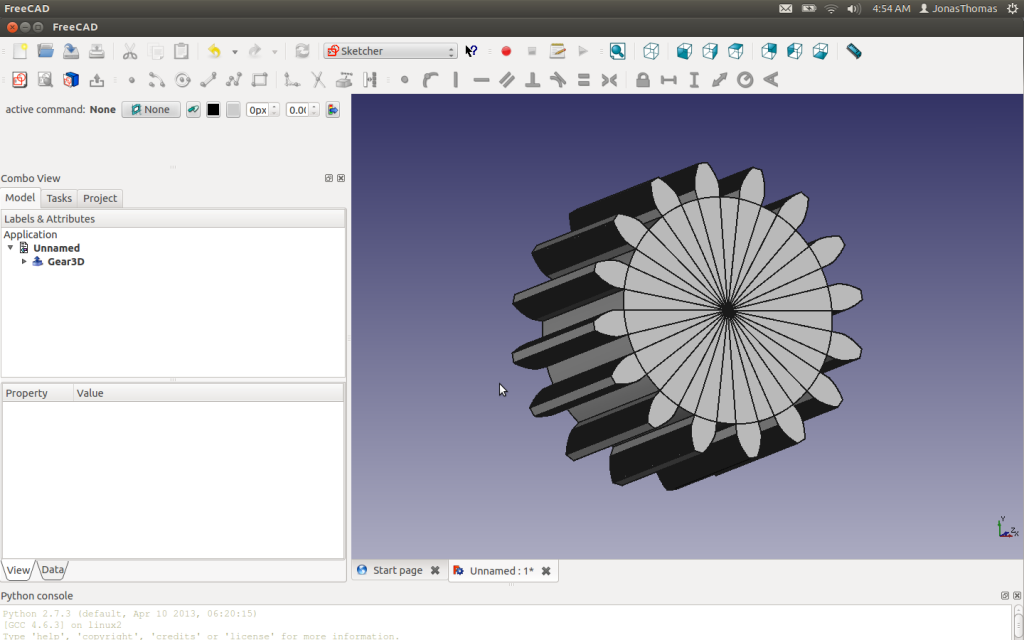Open the Start page tab

click(397, 570)
